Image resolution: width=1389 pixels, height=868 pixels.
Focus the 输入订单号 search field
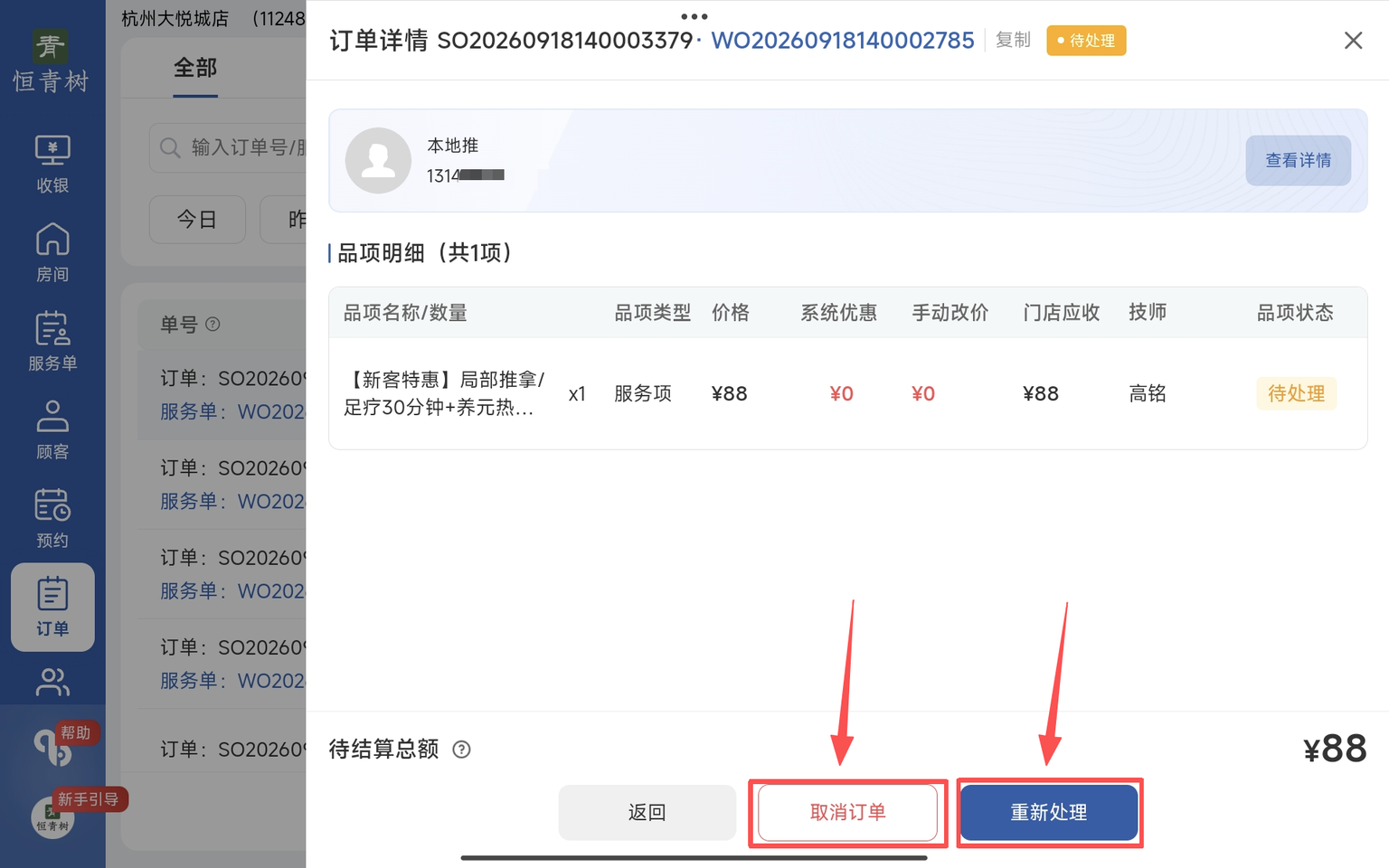coord(228,147)
